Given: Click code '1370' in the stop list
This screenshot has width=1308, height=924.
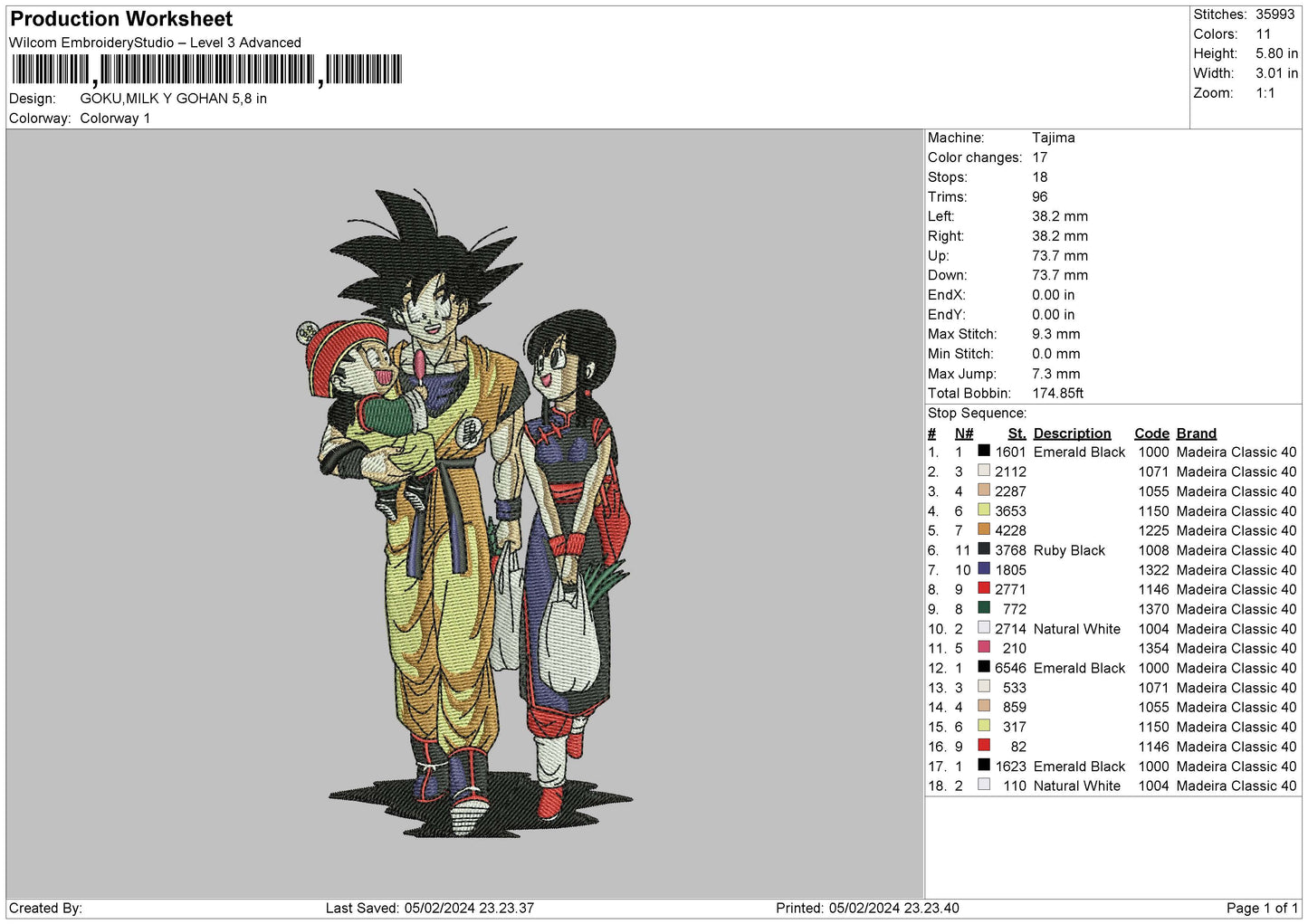Looking at the screenshot, I should pyautogui.click(x=1154, y=609).
